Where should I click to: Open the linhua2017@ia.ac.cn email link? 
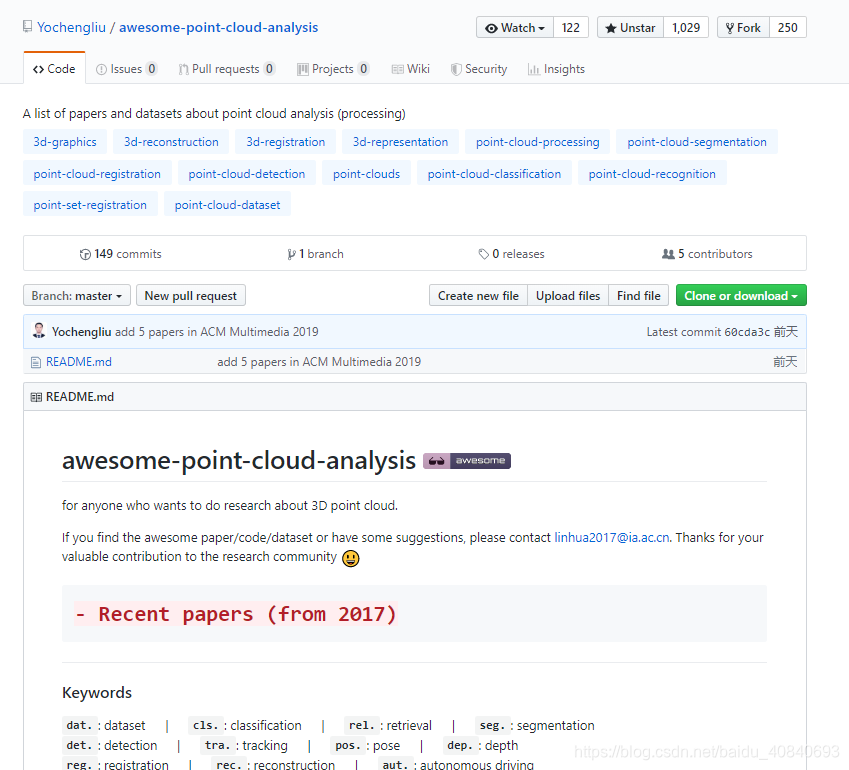612,538
